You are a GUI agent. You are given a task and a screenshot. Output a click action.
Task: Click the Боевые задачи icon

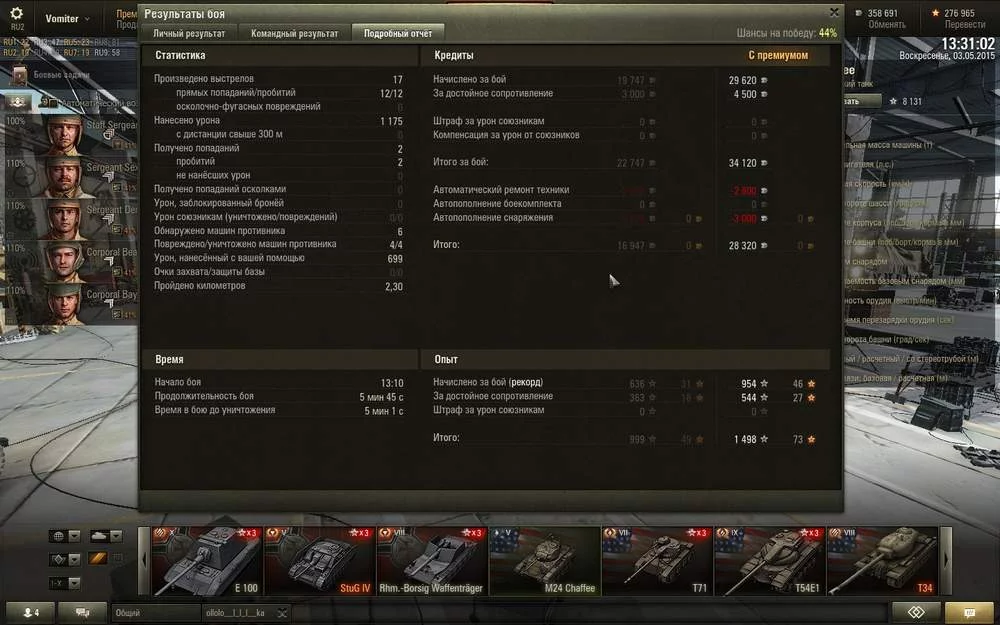(19, 75)
